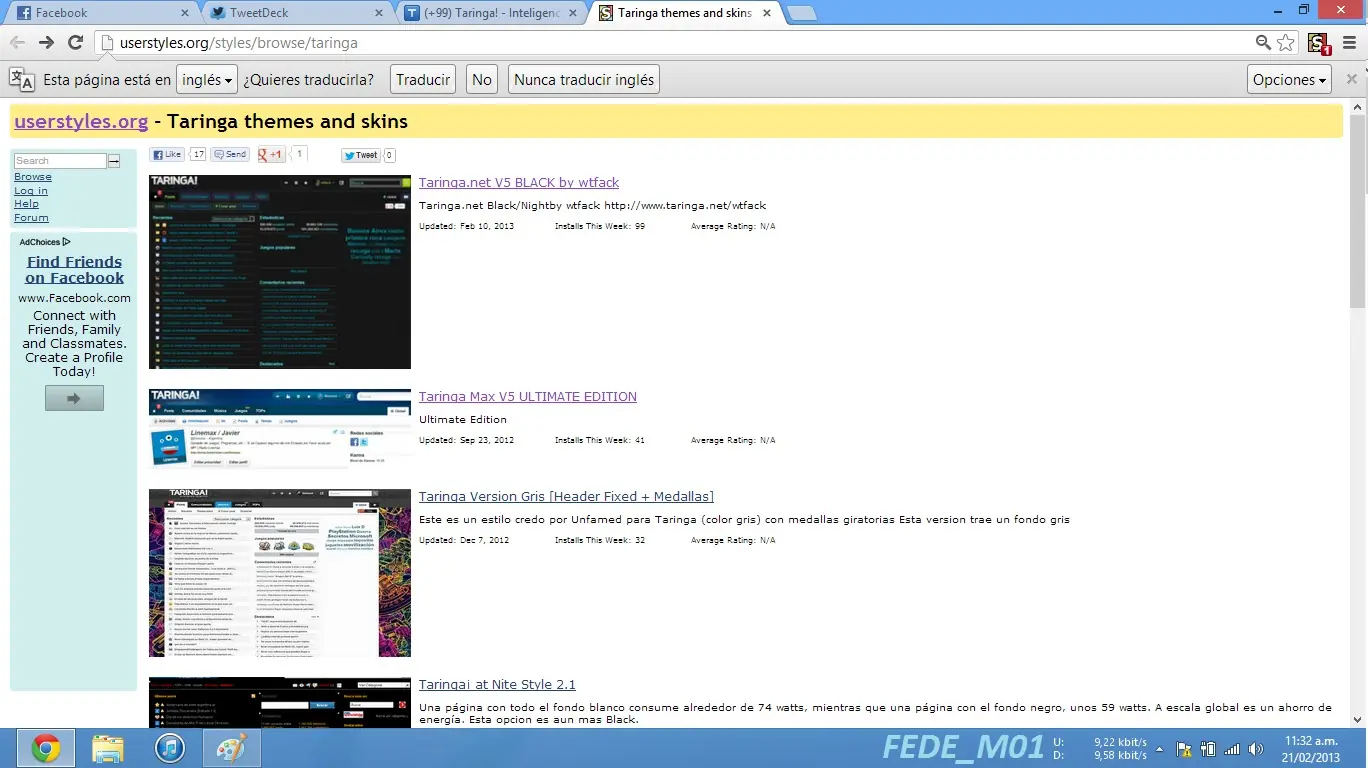Open Paint from the taskbar
The width and height of the screenshot is (1368, 768).
(x=232, y=748)
